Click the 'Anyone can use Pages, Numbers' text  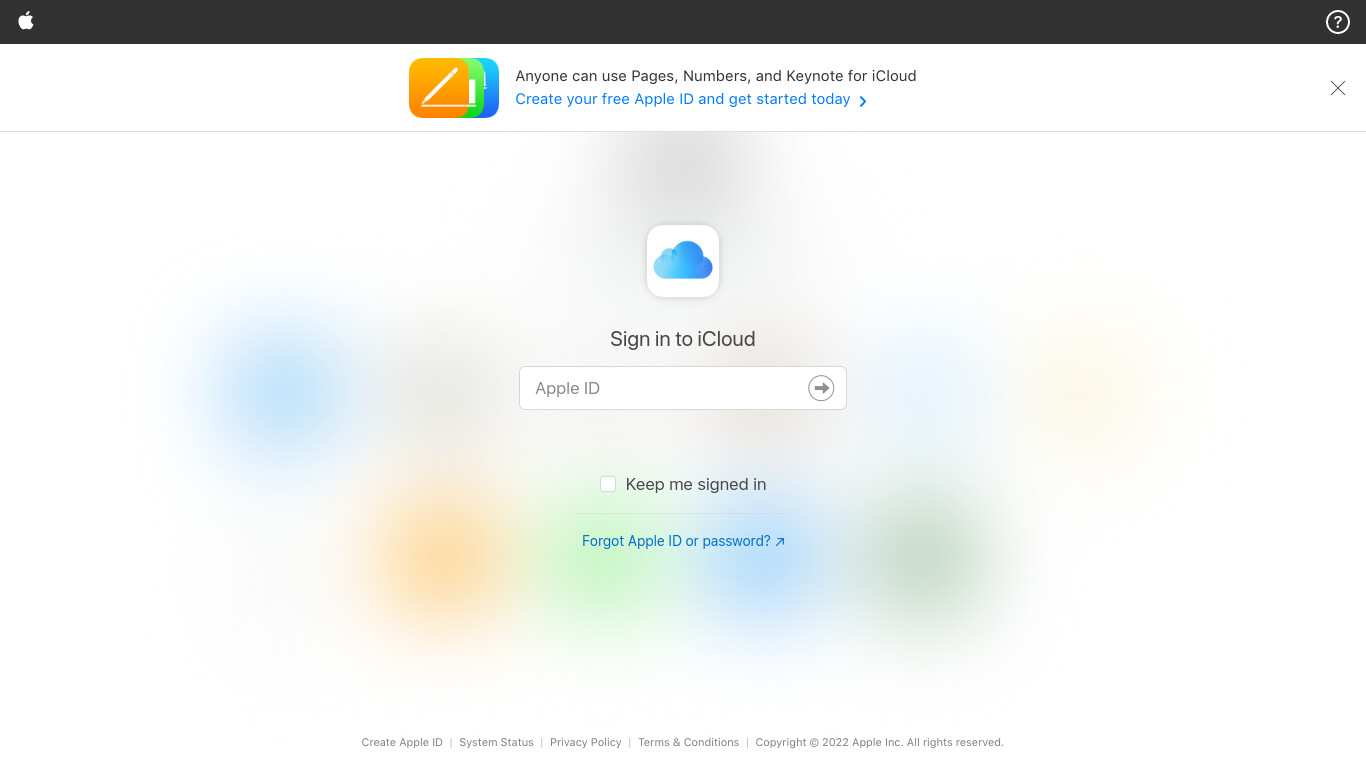pyautogui.click(x=716, y=76)
